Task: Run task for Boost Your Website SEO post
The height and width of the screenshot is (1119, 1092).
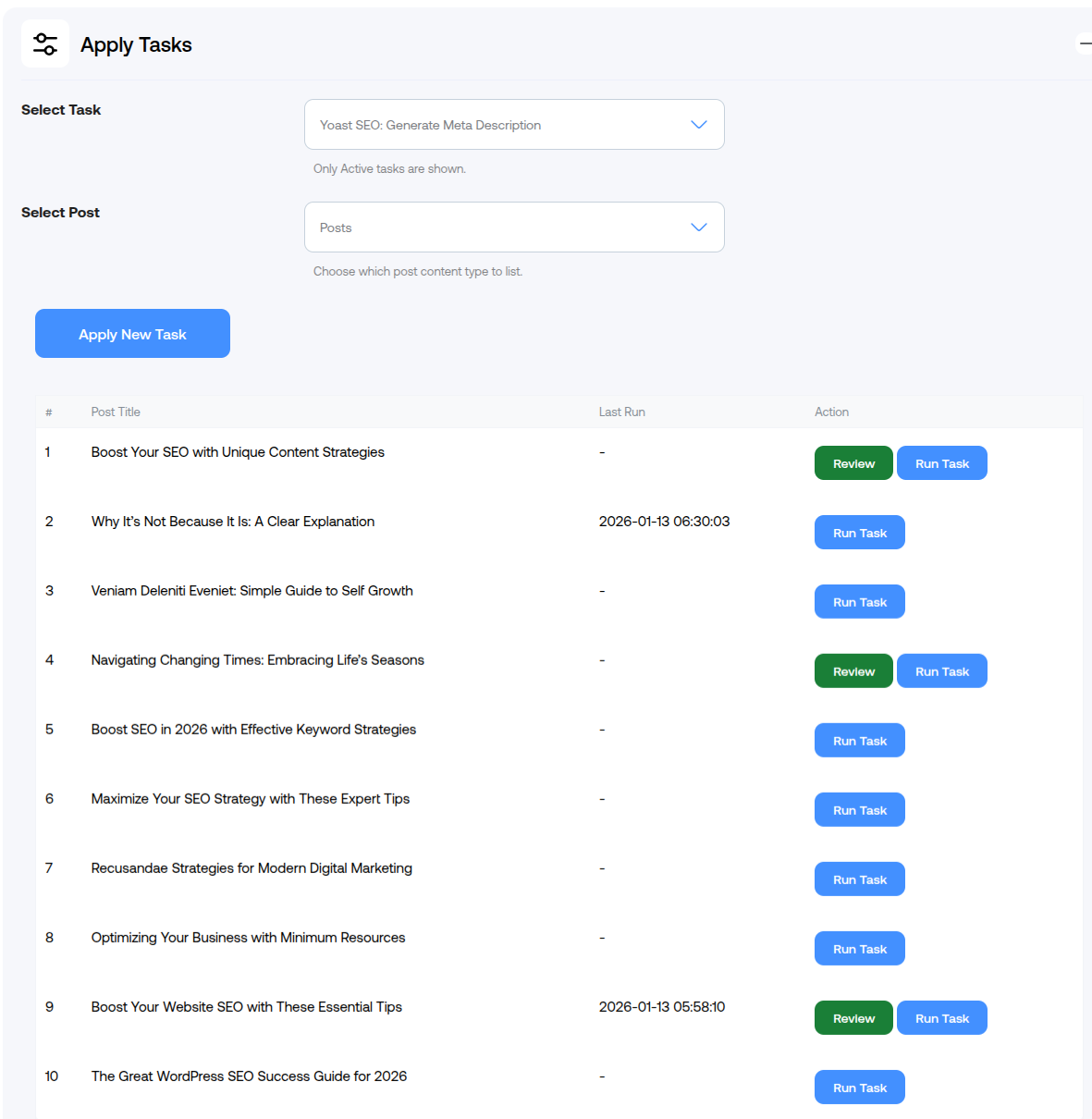Action: (941, 1018)
